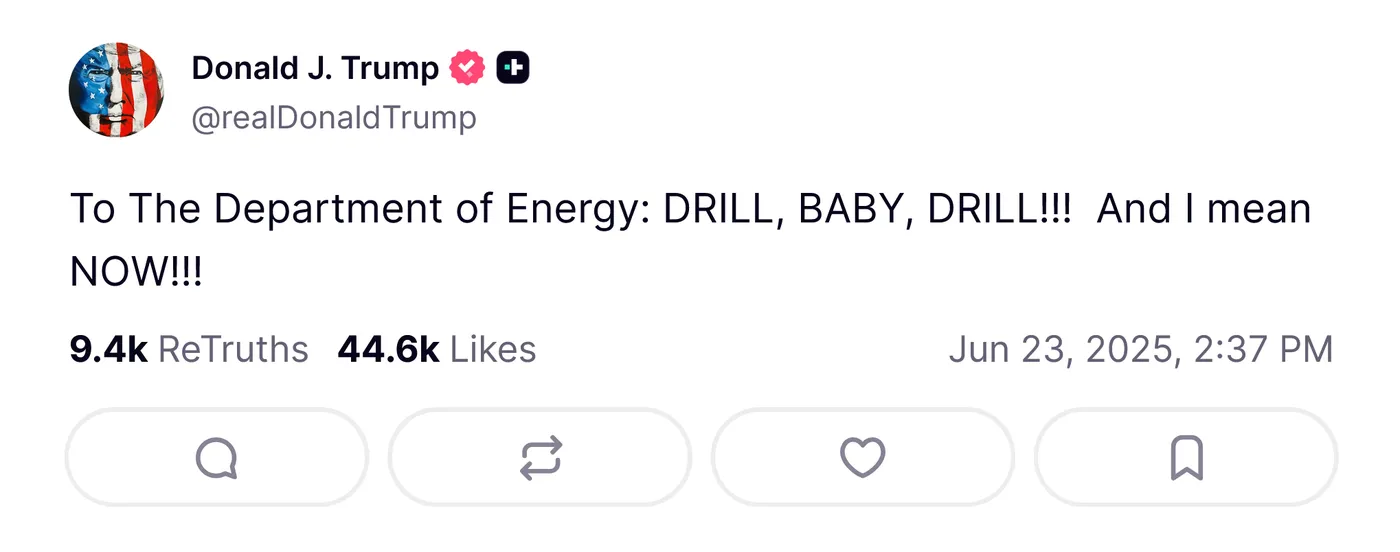Image resolution: width=1400 pixels, height=552 pixels.
Task: Click the red verified checkmark badge
Action: 467,68
